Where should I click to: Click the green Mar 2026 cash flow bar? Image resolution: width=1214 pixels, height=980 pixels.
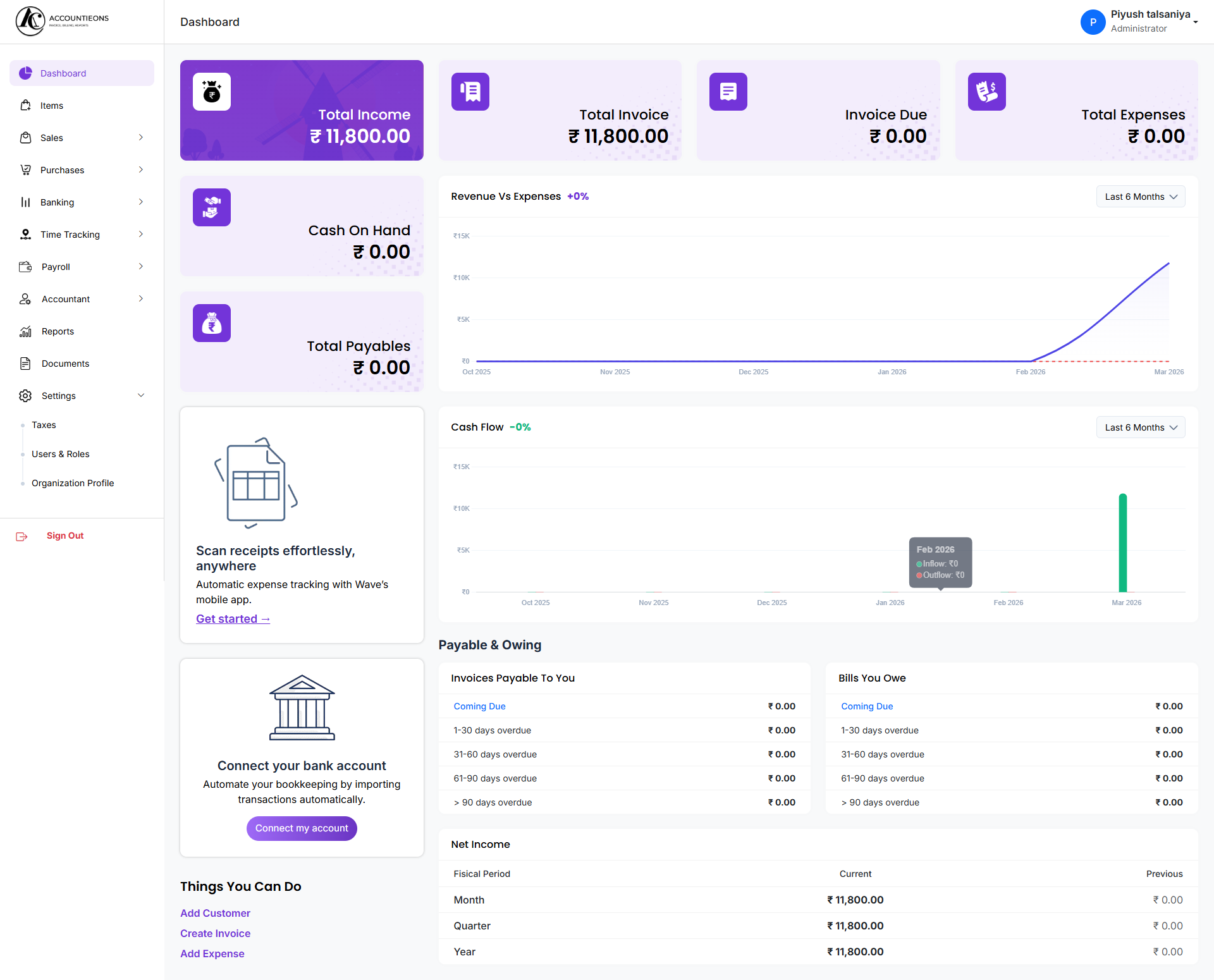1122,544
